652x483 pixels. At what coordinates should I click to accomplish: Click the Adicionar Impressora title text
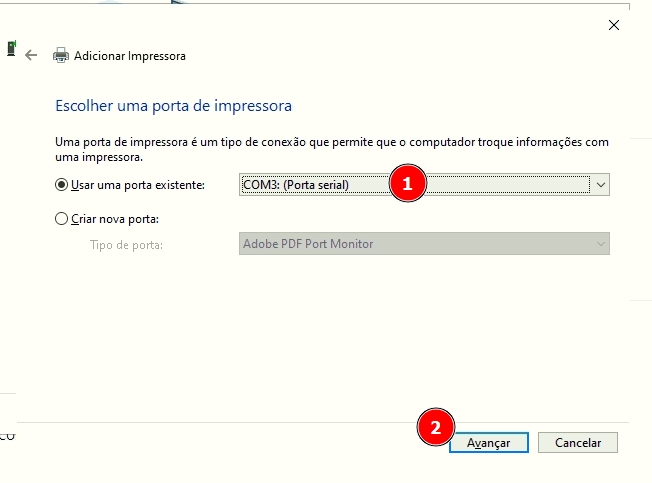point(129,56)
